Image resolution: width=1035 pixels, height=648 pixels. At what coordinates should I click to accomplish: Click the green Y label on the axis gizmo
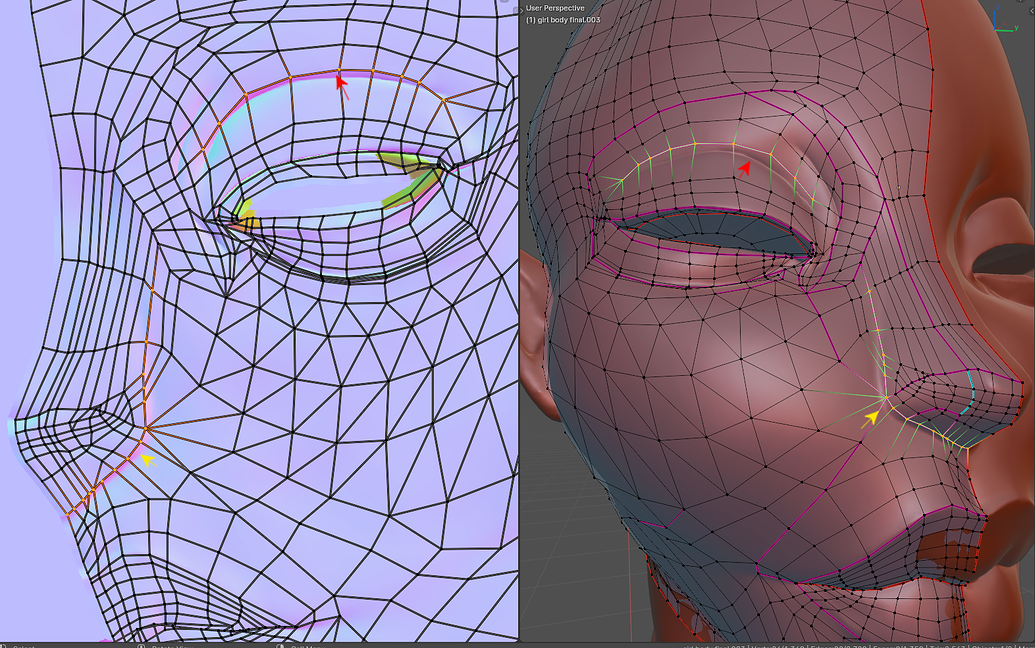pyautogui.click(x=1017, y=28)
